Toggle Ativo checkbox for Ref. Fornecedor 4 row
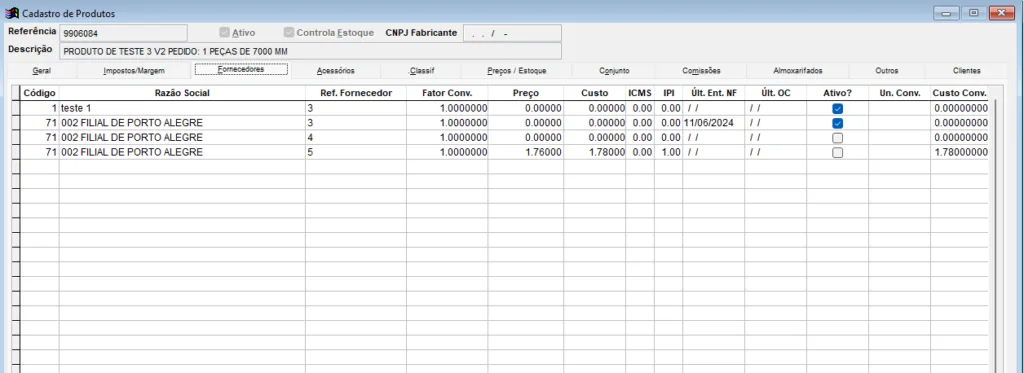This screenshot has width=1024, height=373. (837, 138)
